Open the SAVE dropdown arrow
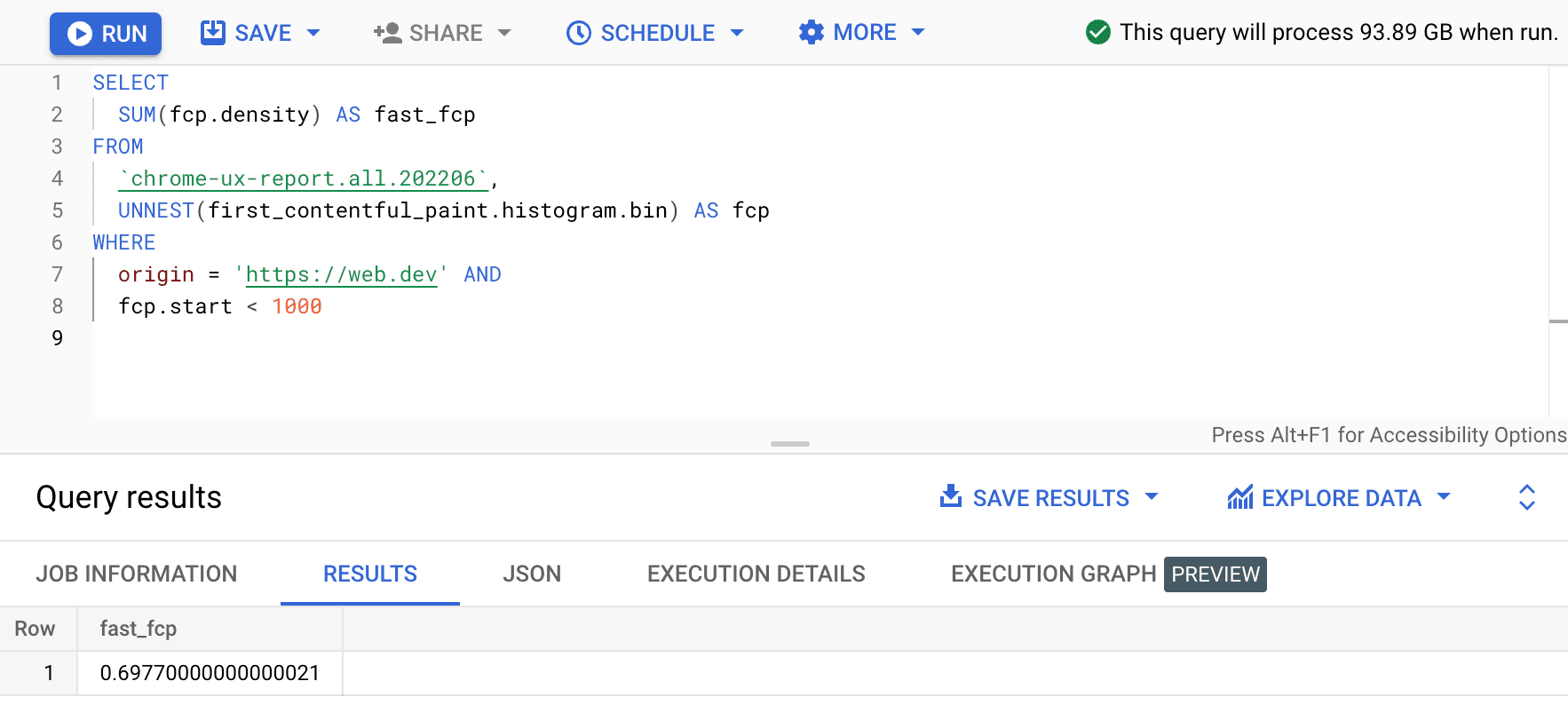This screenshot has width=1568, height=705. pyautogui.click(x=313, y=33)
